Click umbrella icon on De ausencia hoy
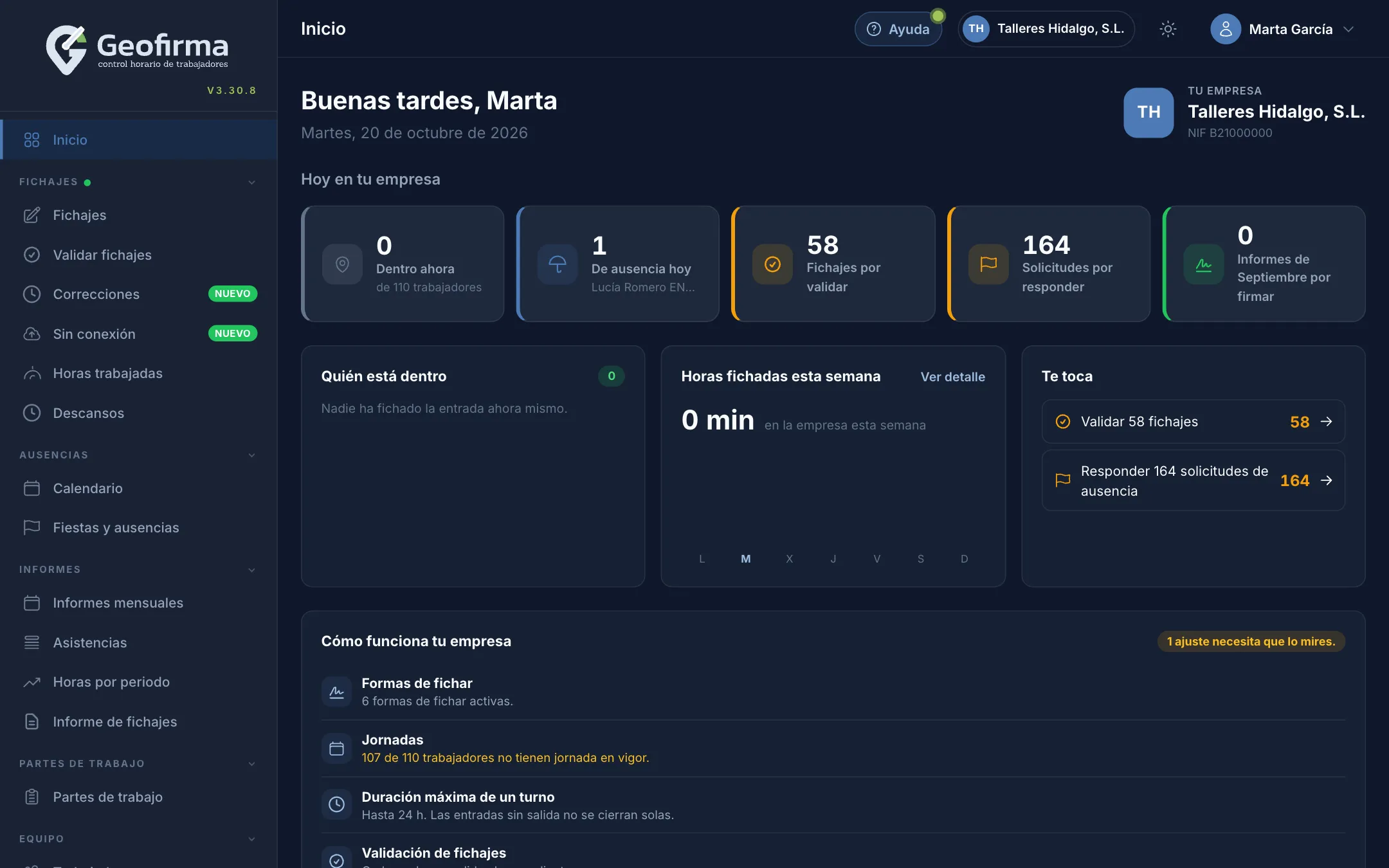 (x=558, y=264)
